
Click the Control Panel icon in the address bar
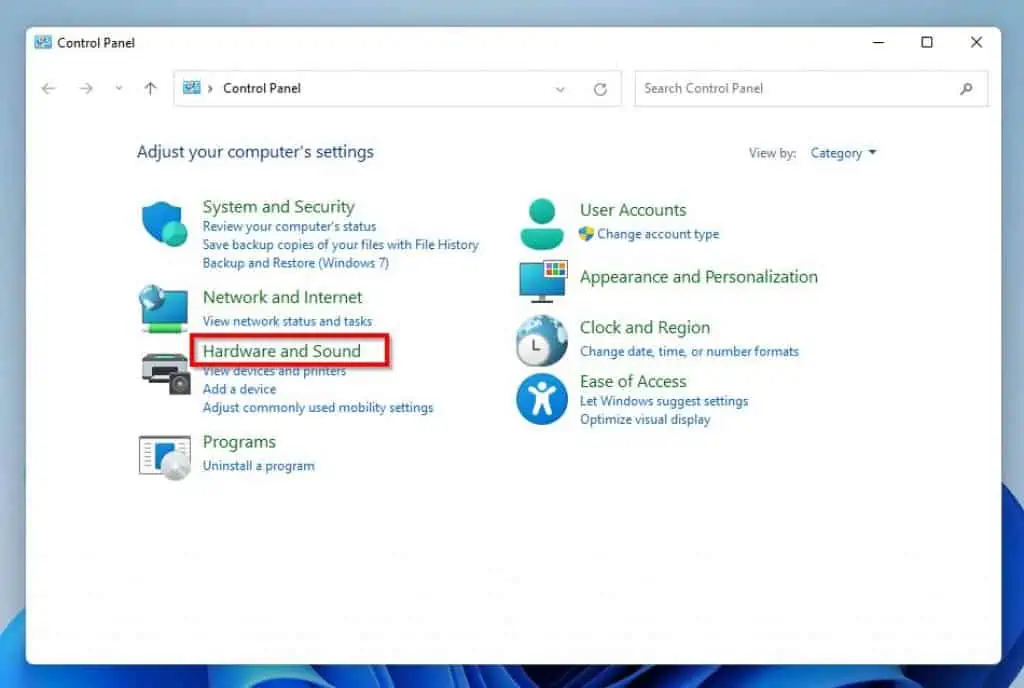193,88
